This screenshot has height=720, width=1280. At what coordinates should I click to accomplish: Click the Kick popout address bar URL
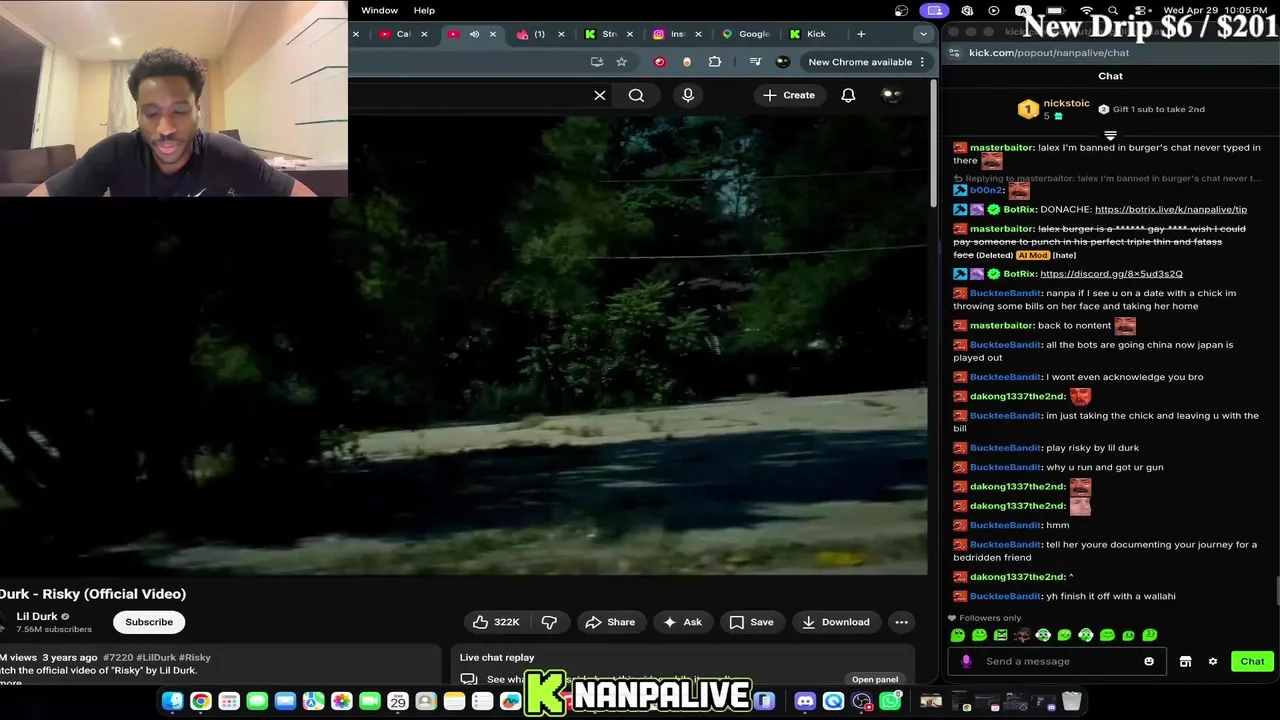[1049, 52]
